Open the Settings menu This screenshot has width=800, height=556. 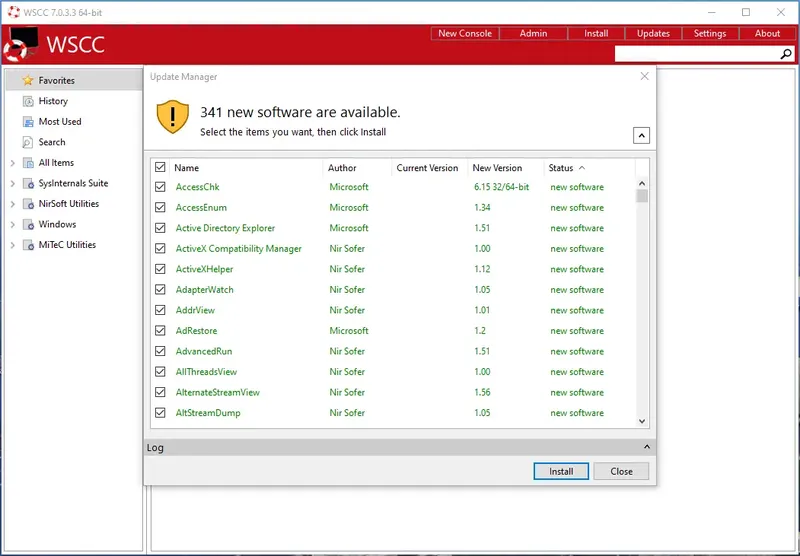pyautogui.click(x=710, y=34)
